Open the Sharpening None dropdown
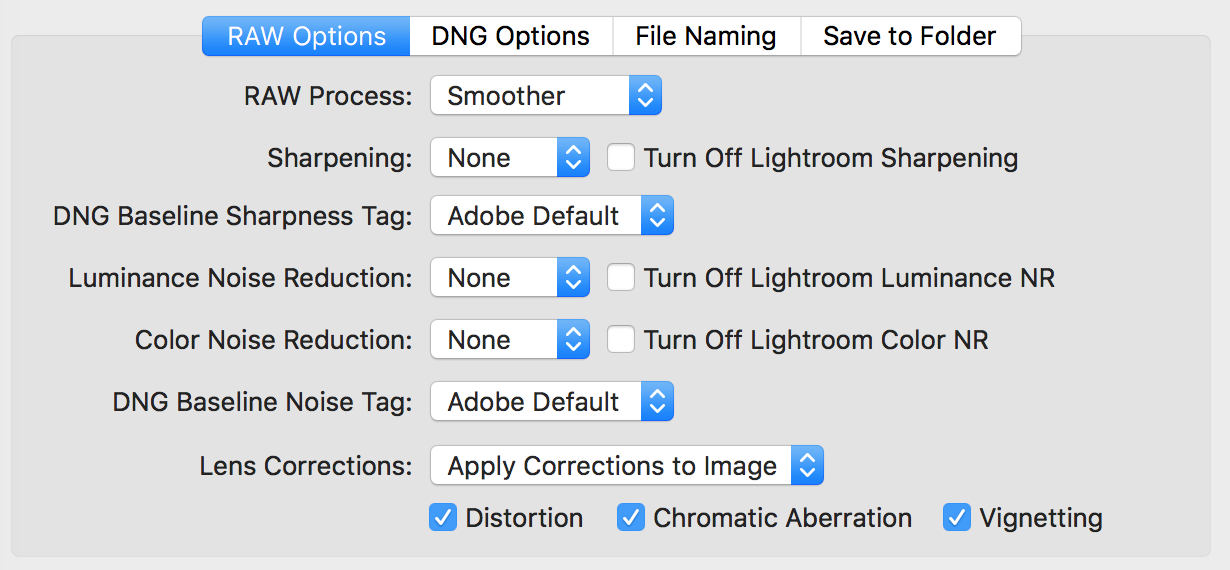Viewport: 1230px width, 570px height. (x=510, y=158)
